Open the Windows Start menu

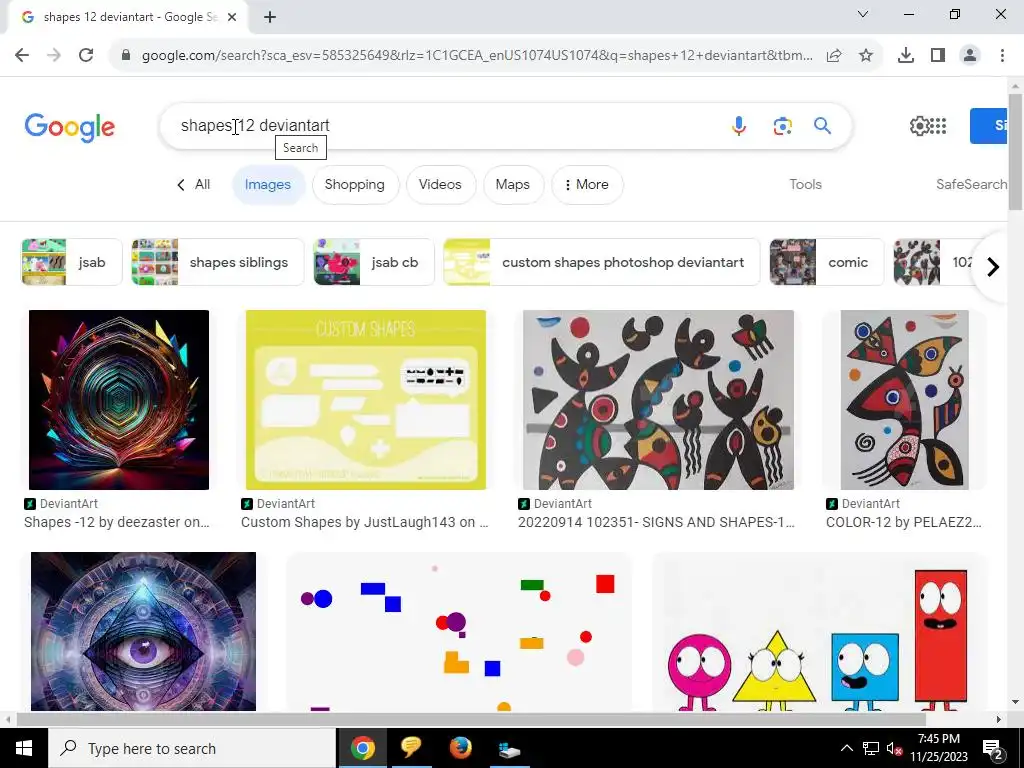(x=24, y=748)
